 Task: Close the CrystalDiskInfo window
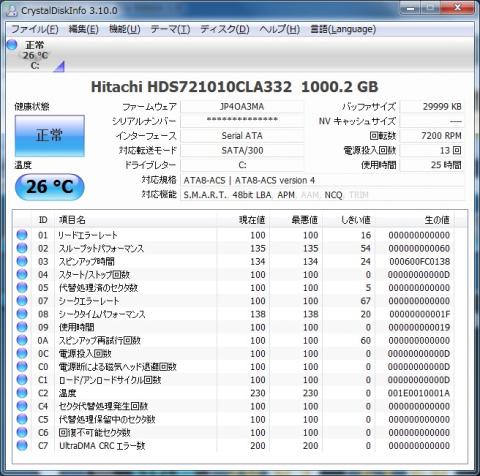458,7
